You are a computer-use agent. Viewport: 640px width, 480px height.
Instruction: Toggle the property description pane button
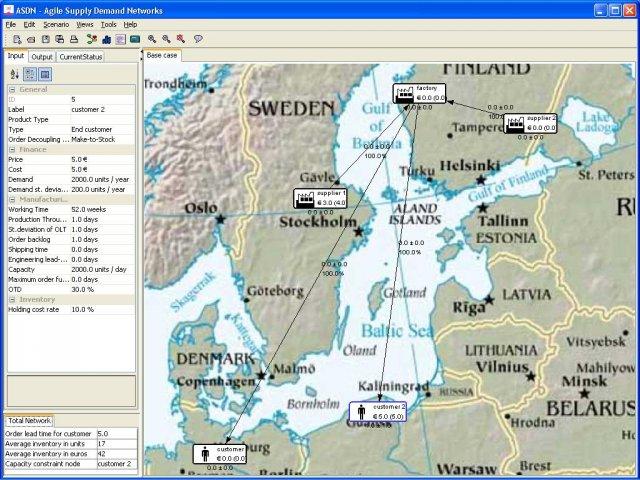(45, 74)
